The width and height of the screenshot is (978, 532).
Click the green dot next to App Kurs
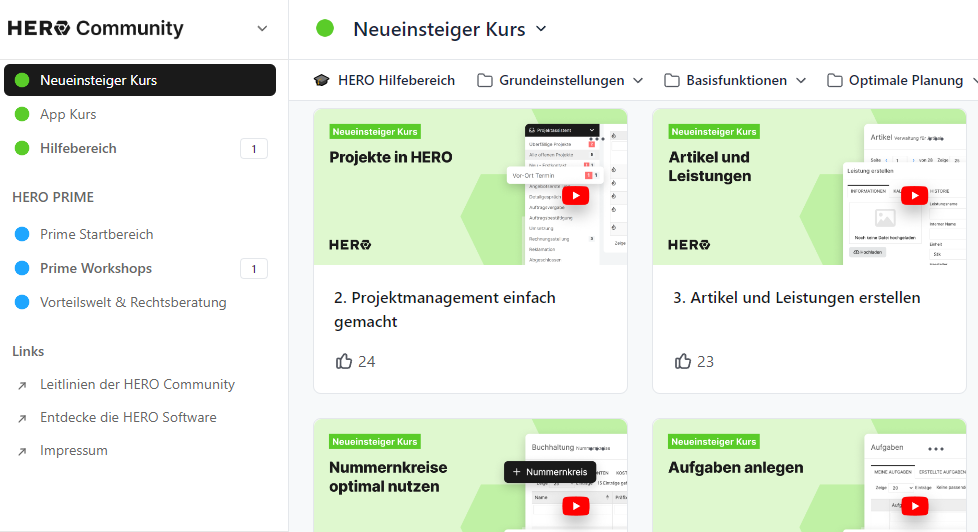22,114
